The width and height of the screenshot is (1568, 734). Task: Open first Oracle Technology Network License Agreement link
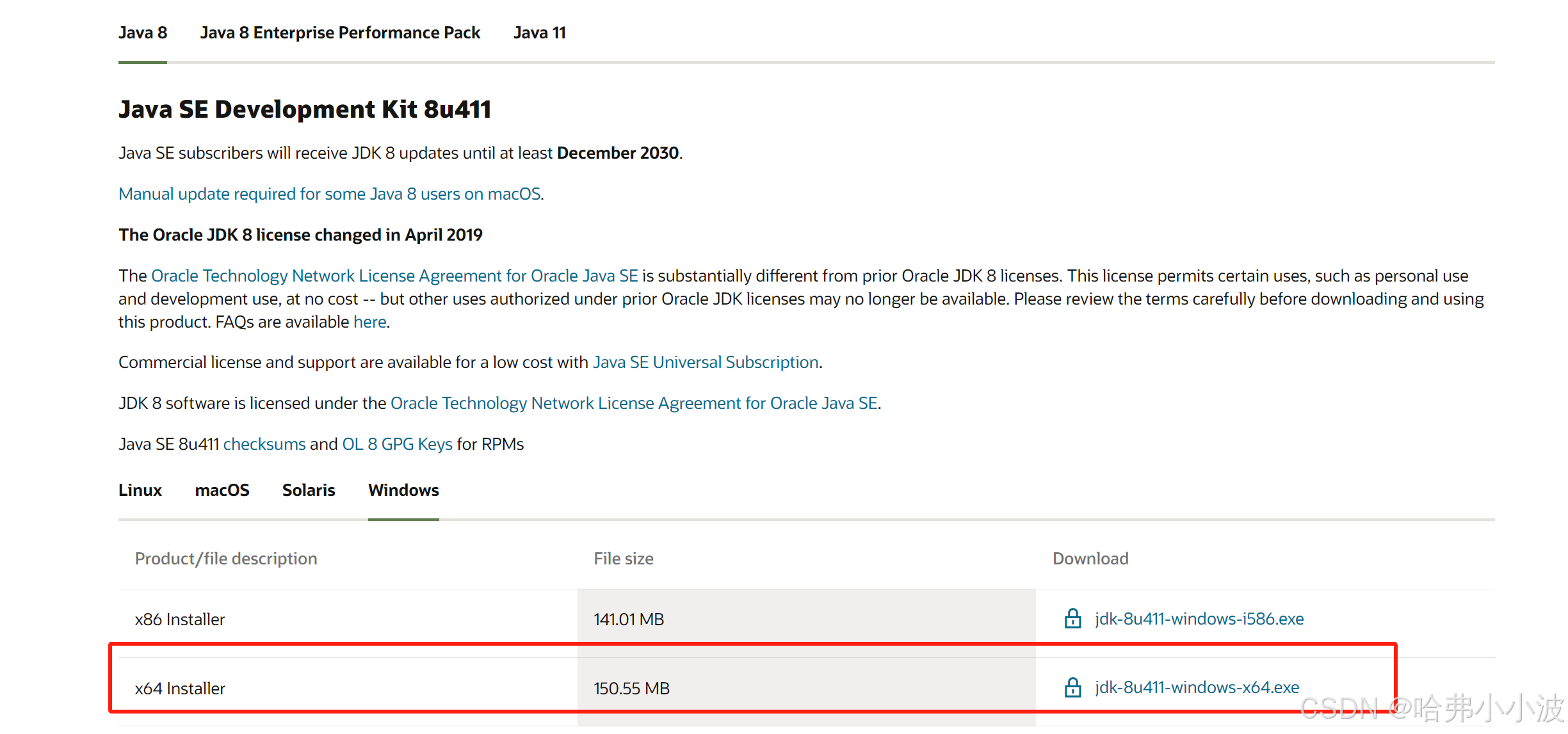coord(394,276)
